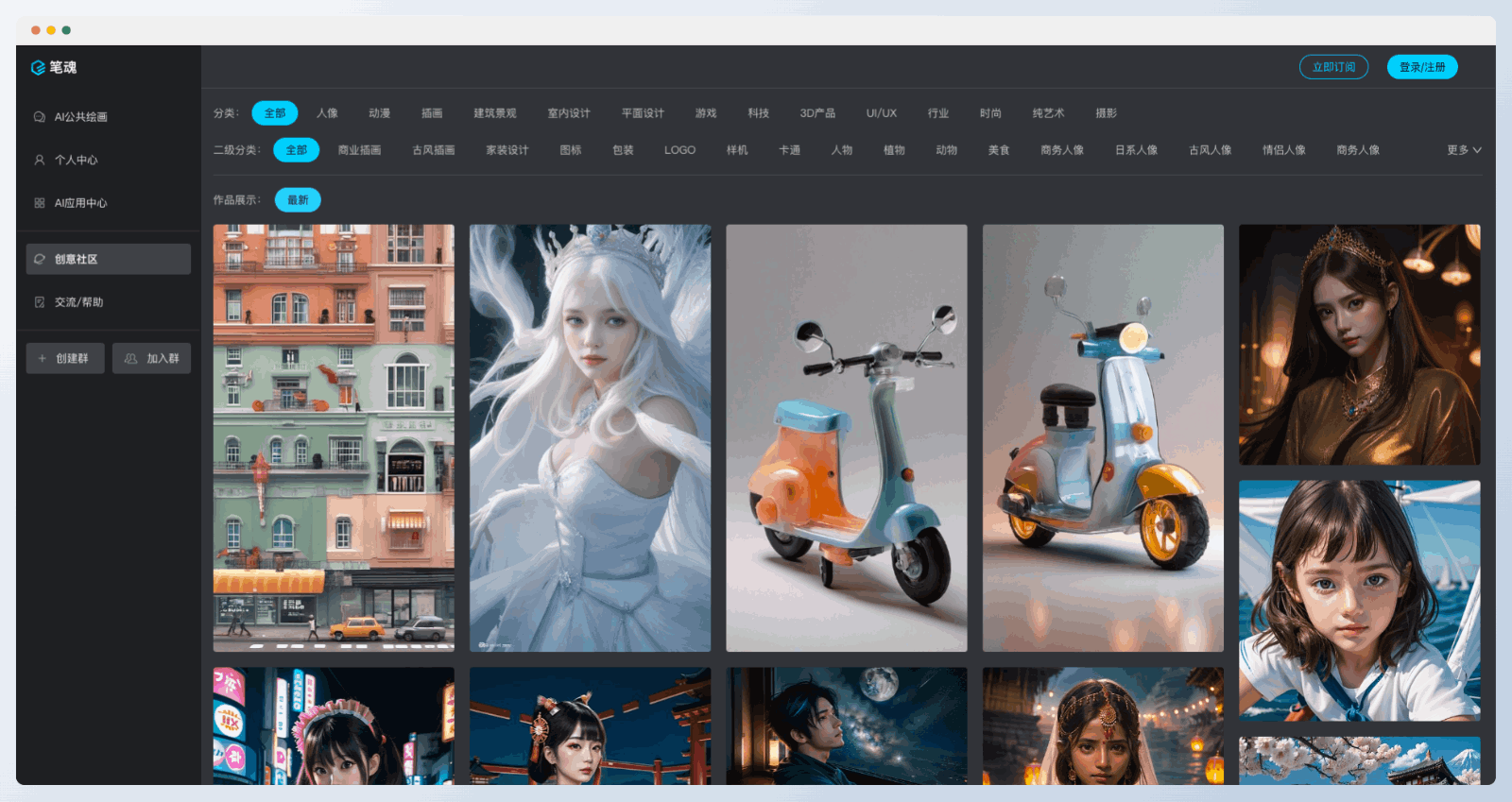Viewport: 1512px width, 802px height.
Task: Click the 立即订阅 button
Action: coord(1333,67)
